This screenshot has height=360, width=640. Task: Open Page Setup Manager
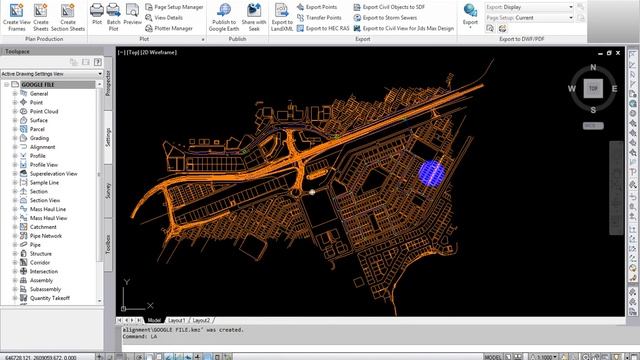174,7
